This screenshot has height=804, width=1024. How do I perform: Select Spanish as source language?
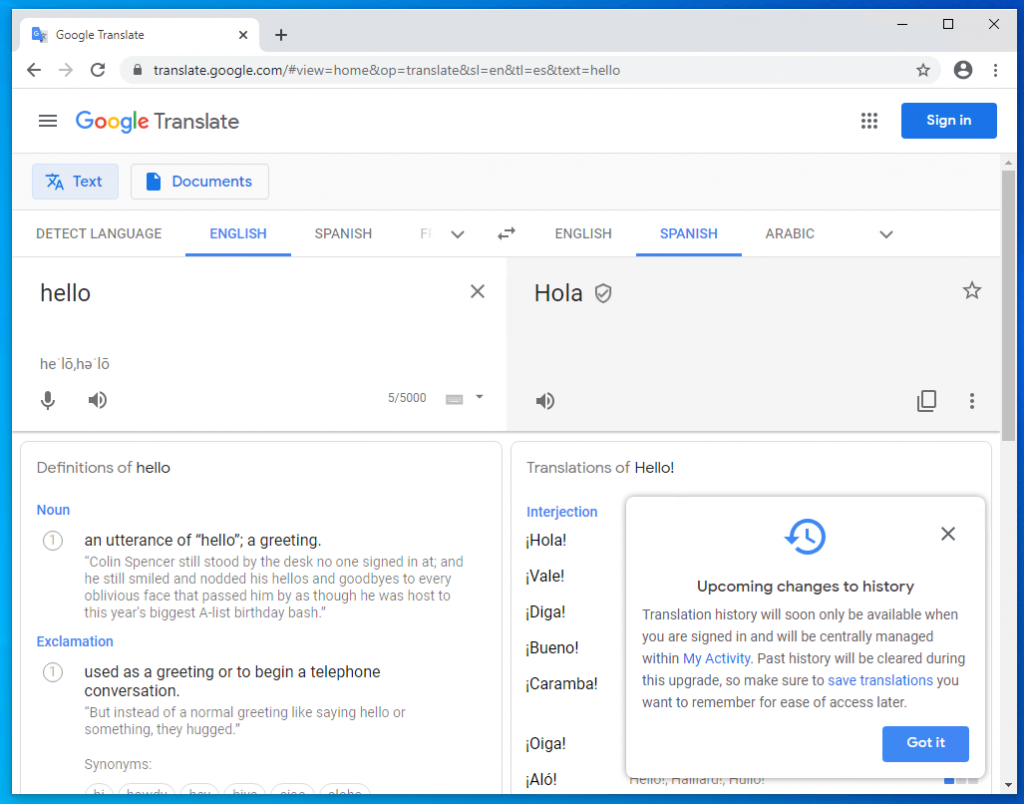tap(343, 233)
